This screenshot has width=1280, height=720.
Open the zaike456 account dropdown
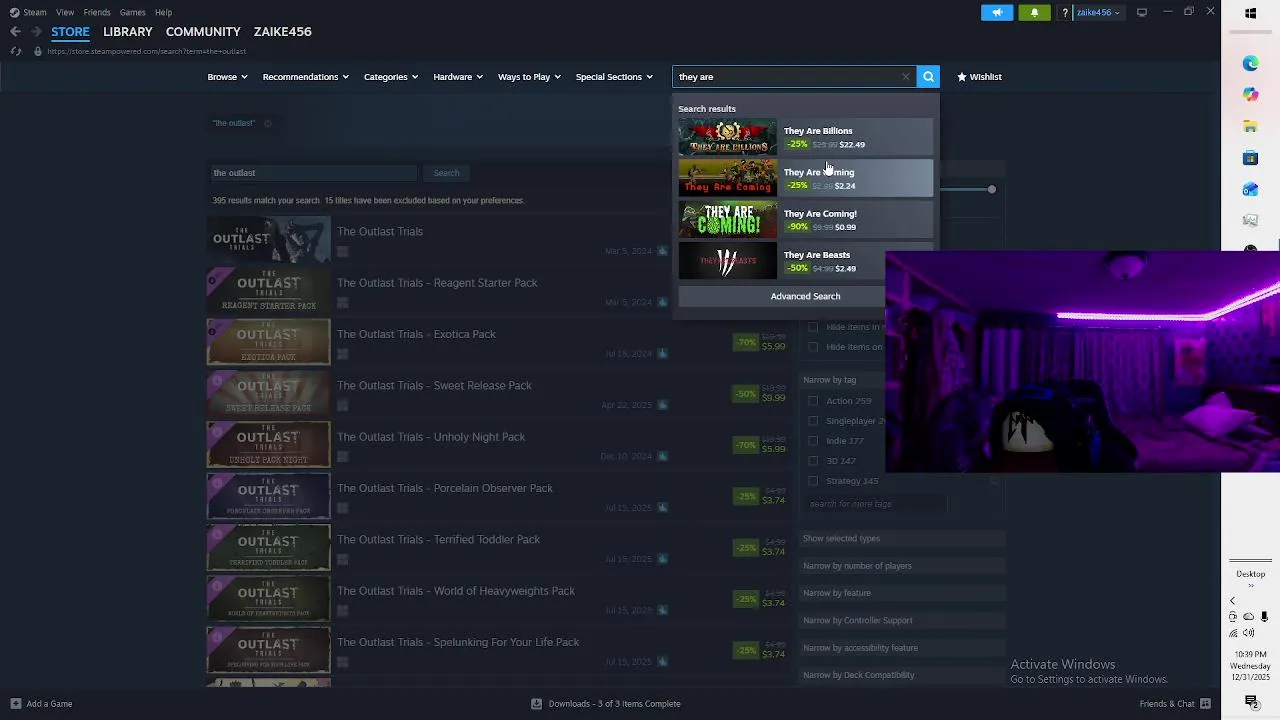point(1098,12)
